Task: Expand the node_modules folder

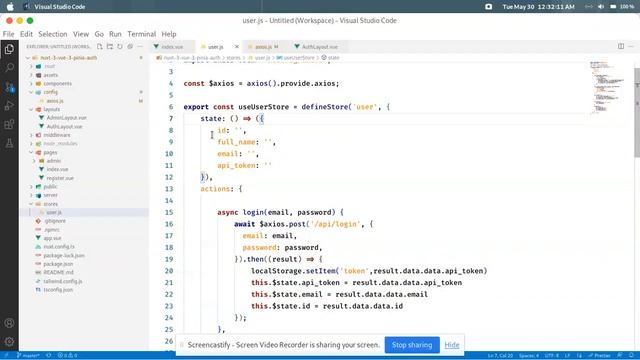Action: (31, 144)
